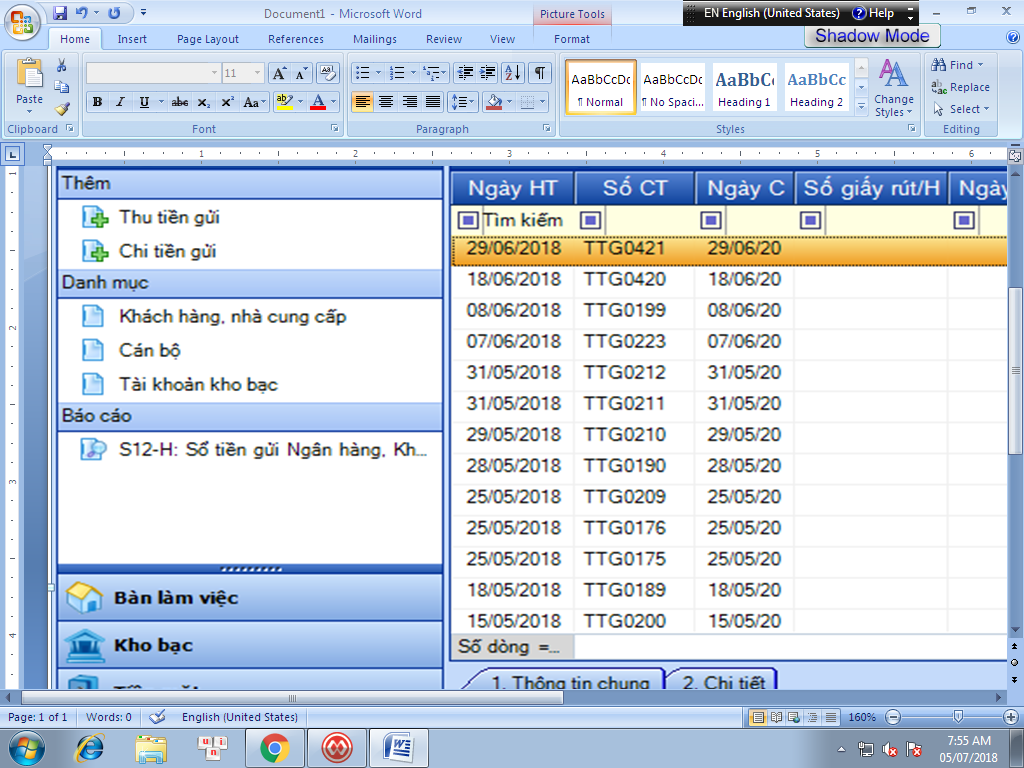Apply the Normal style
Image resolution: width=1024 pixels, height=768 pixels.
[x=600, y=88]
